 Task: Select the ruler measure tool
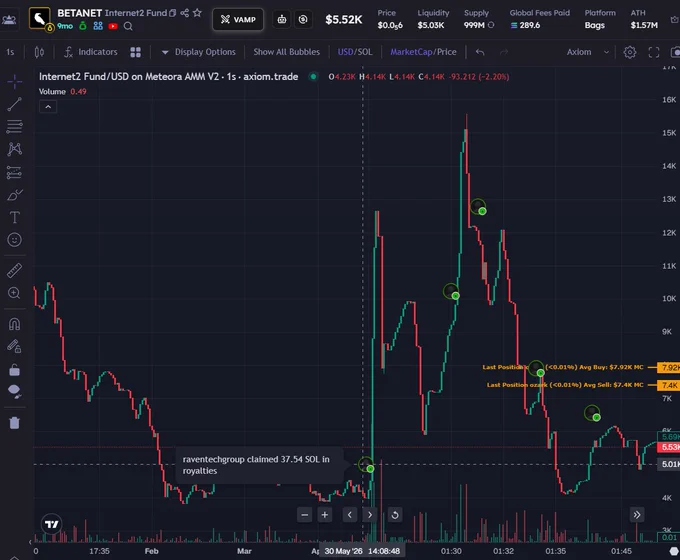(x=14, y=270)
